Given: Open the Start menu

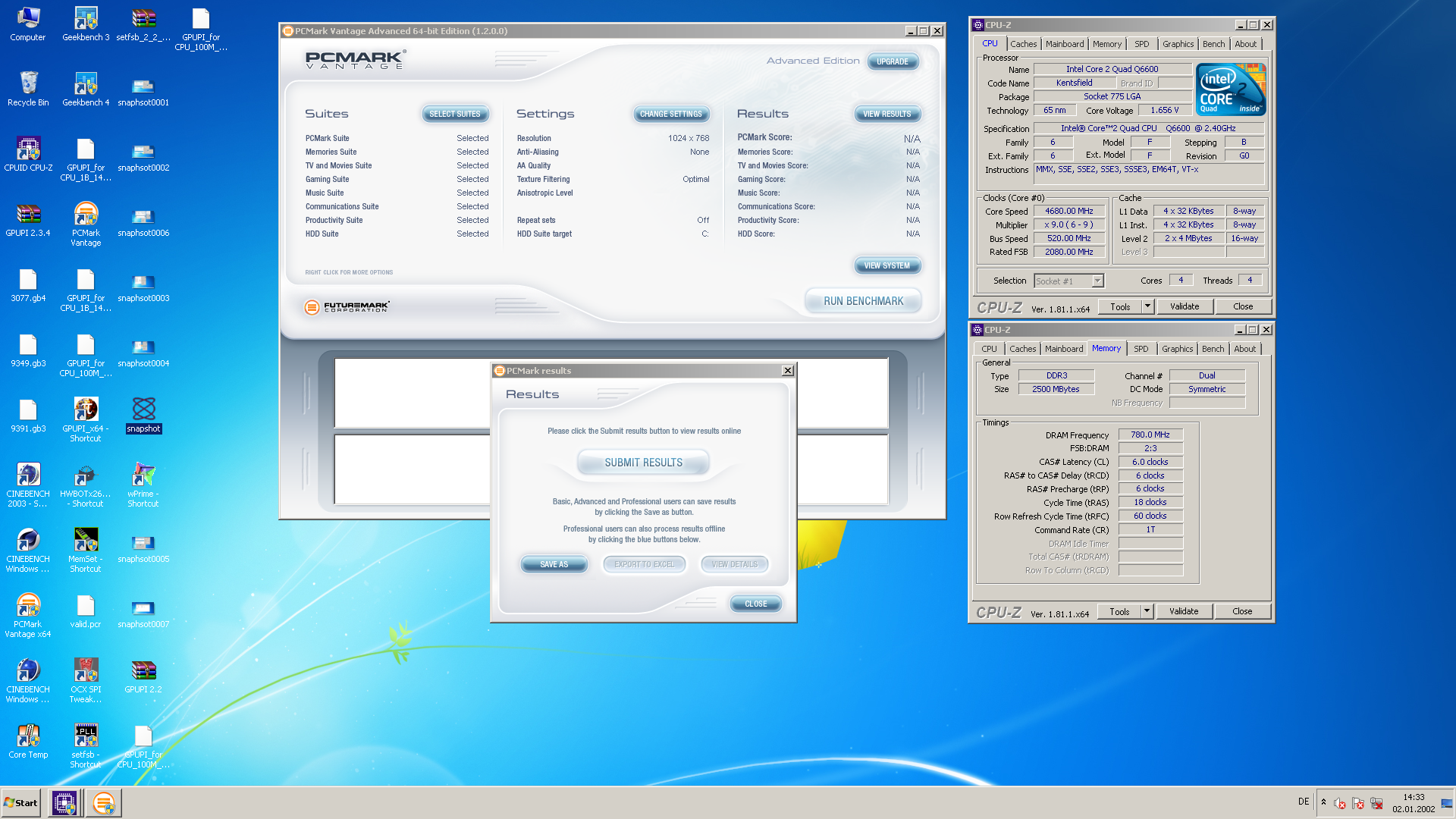Looking at the screenshot, I should tap(20, 802).
